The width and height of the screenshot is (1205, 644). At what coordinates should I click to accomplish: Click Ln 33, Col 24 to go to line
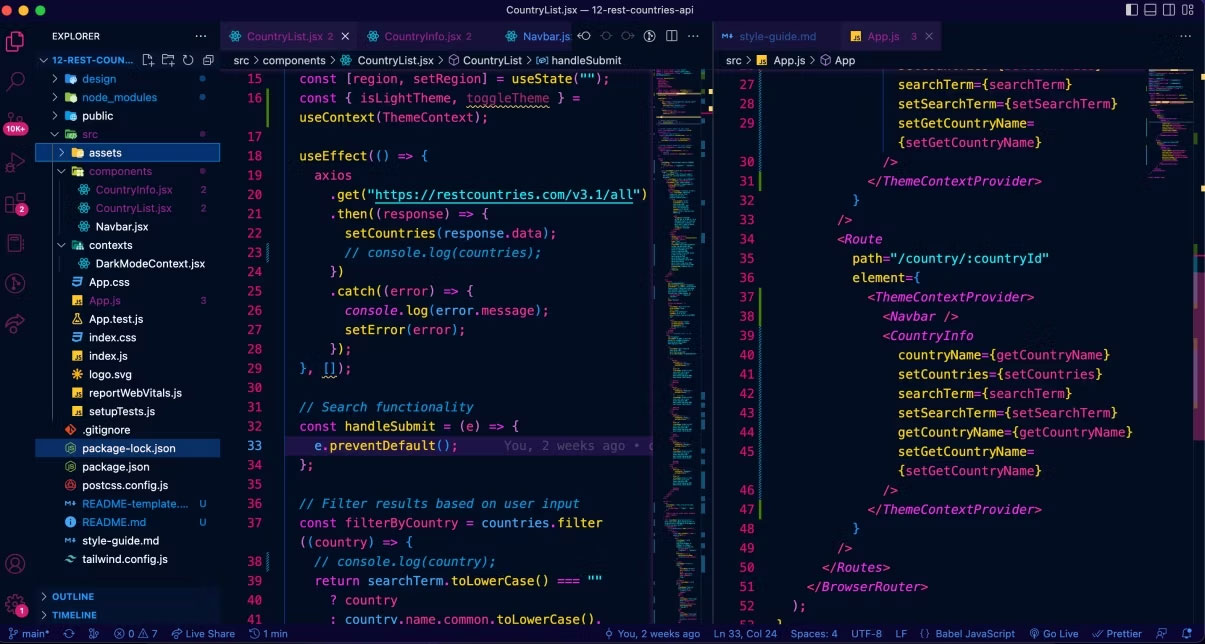[744, 633]
